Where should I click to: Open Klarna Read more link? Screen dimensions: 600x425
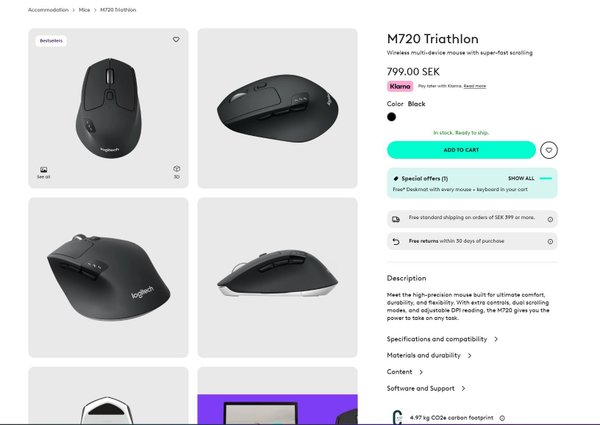[475, 86]
